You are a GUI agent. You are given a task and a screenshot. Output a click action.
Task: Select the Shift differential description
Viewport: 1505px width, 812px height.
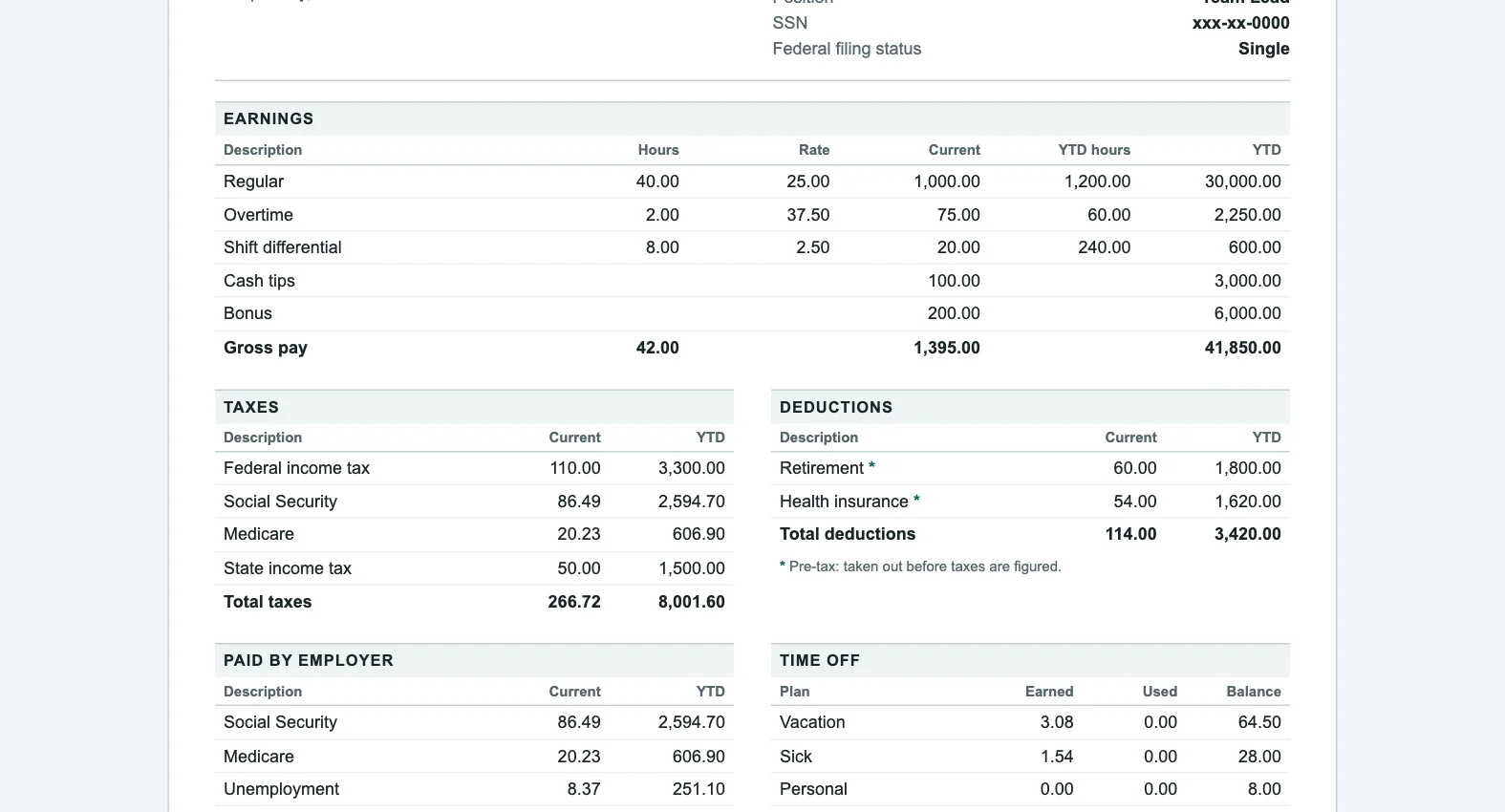click(283, 247)
